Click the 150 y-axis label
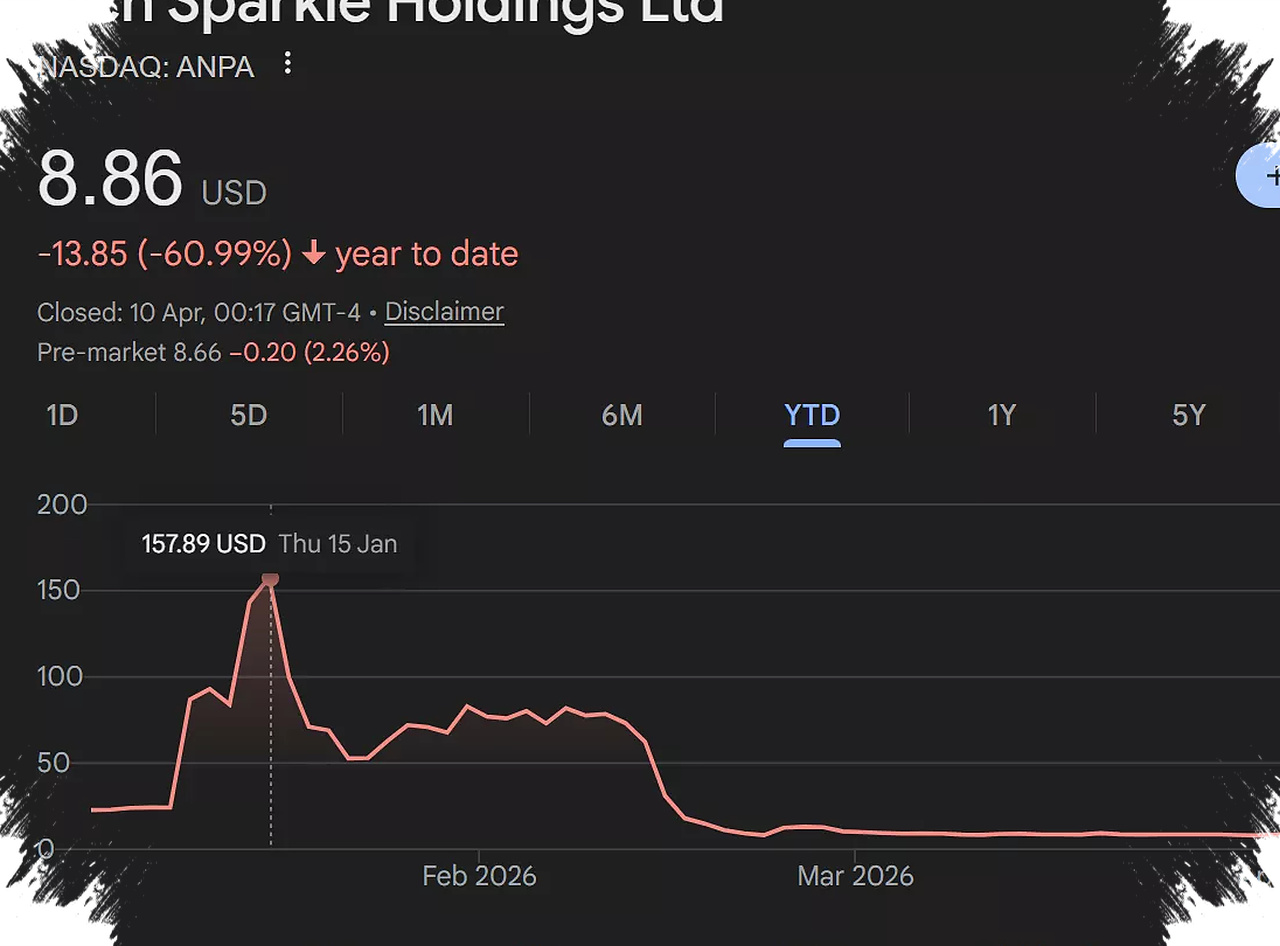1280x946 pixels. click(58, 590)
